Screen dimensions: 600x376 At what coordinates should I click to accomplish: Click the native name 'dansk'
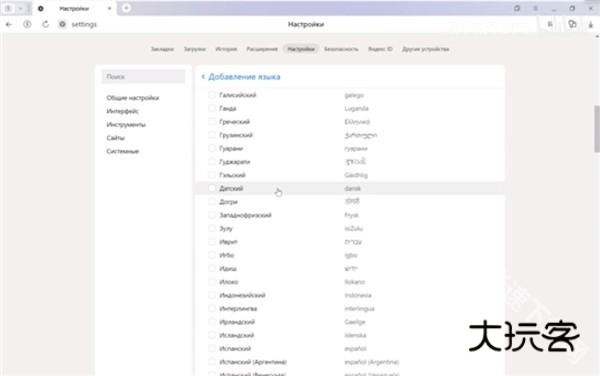[352, 188]
